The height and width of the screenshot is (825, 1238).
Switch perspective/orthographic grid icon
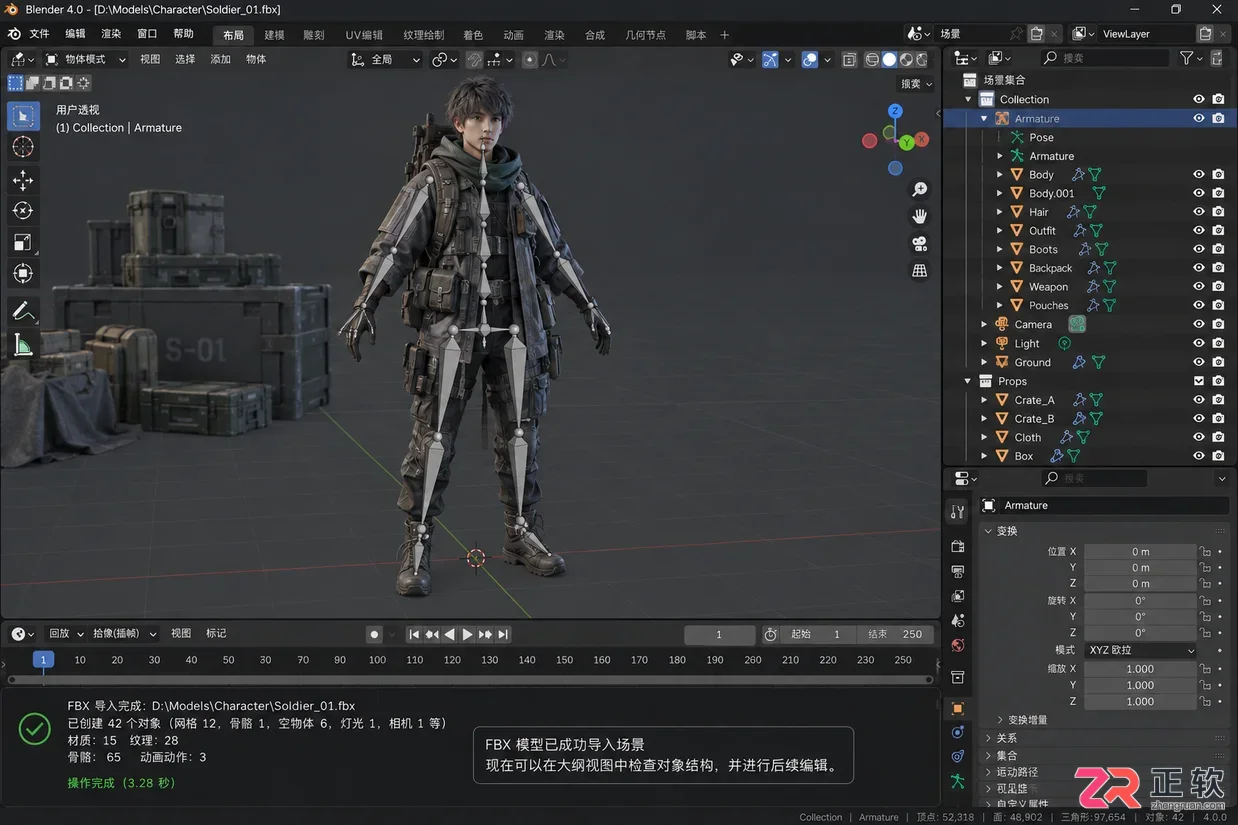(920, 270)
